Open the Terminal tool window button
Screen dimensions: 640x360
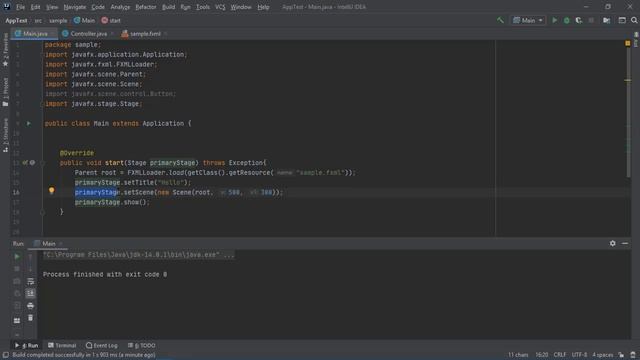point(62,345)
